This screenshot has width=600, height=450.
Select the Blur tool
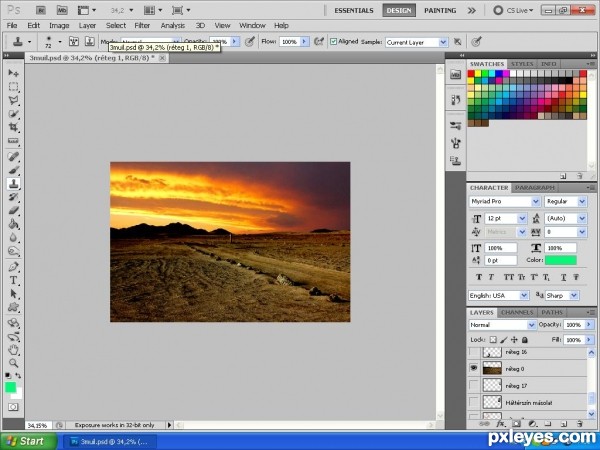click(x=13, y=238)
